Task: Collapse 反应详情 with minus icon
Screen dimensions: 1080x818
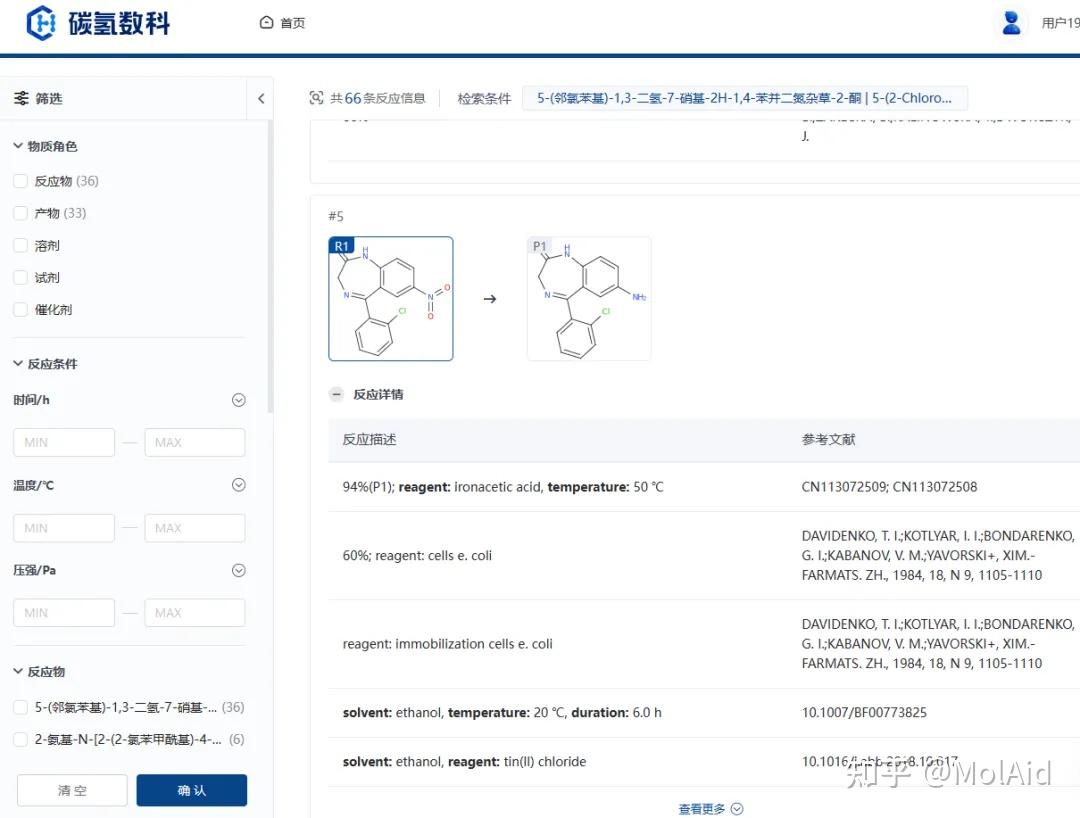Action: [x=336, y=395]
